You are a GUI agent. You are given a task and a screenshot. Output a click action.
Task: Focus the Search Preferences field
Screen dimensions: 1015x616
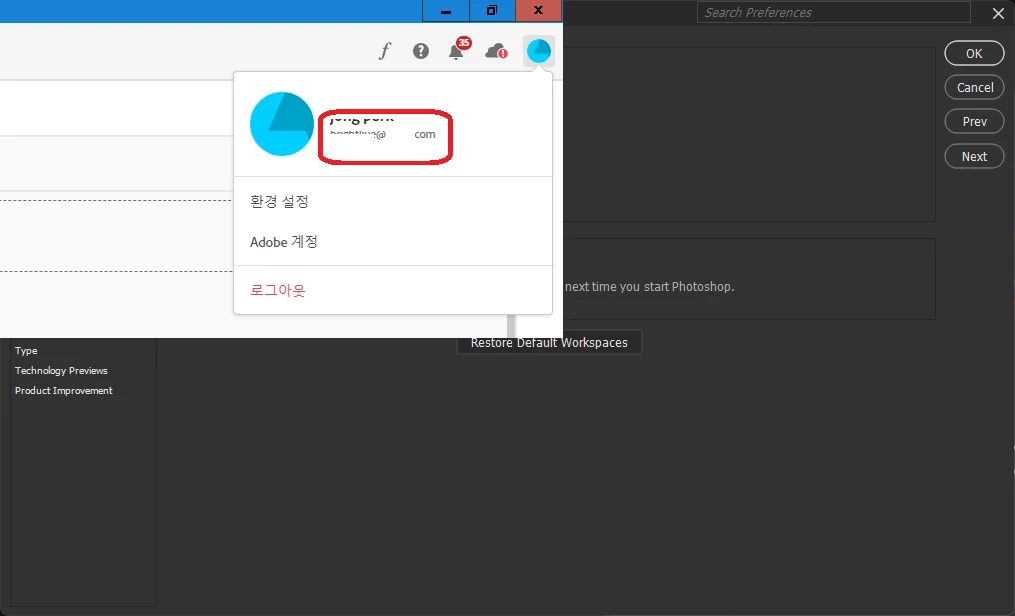point(834,12)
